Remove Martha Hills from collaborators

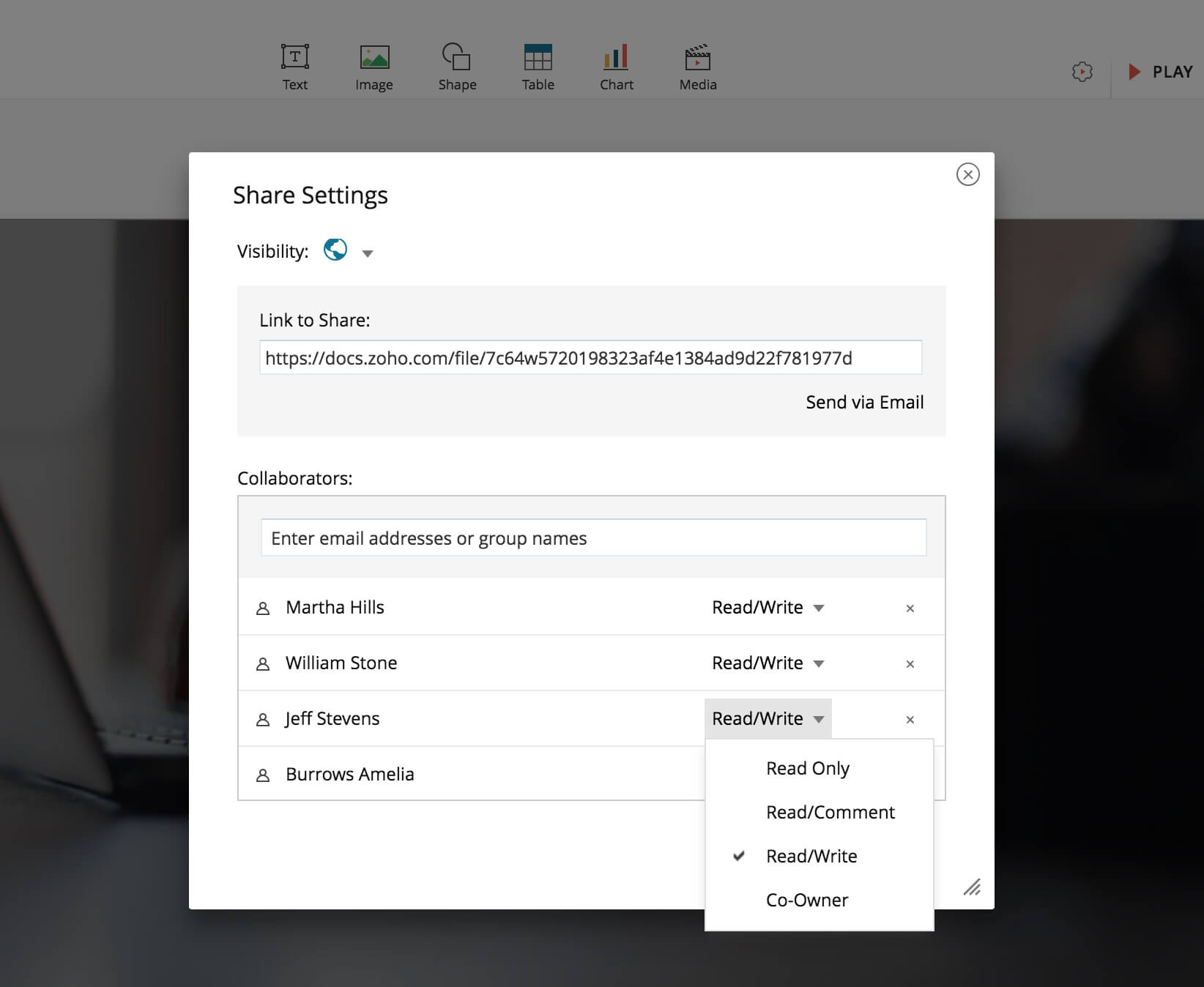point(910,608)
